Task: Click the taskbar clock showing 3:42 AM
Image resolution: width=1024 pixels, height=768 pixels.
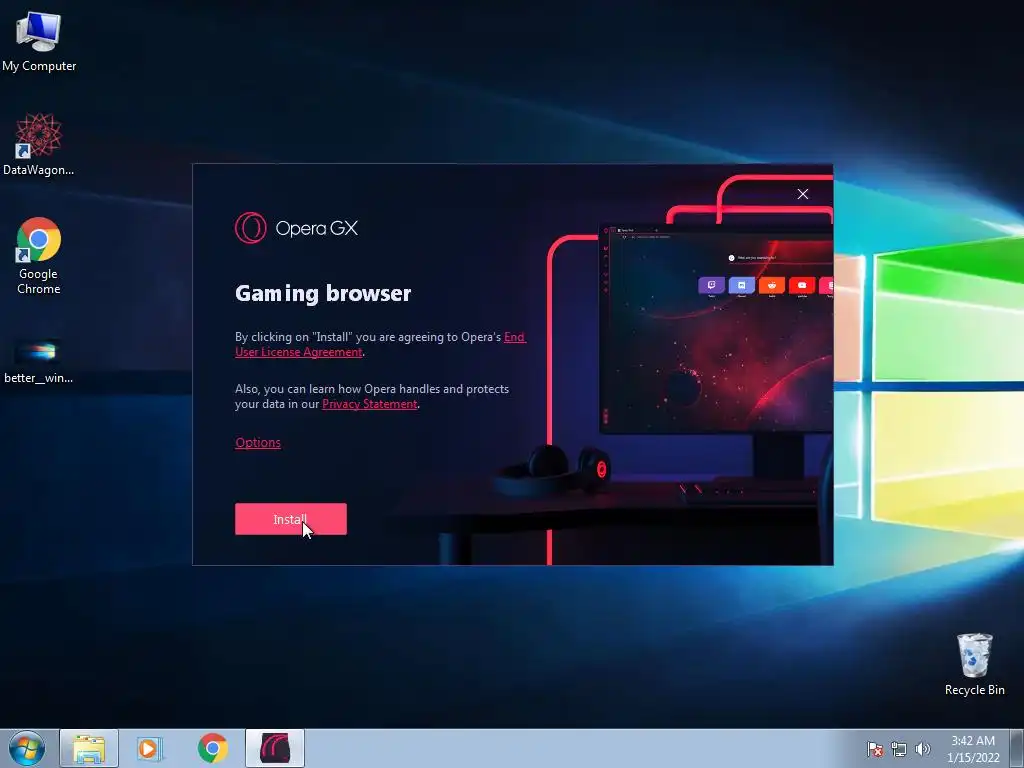Action: pos(973,749)
